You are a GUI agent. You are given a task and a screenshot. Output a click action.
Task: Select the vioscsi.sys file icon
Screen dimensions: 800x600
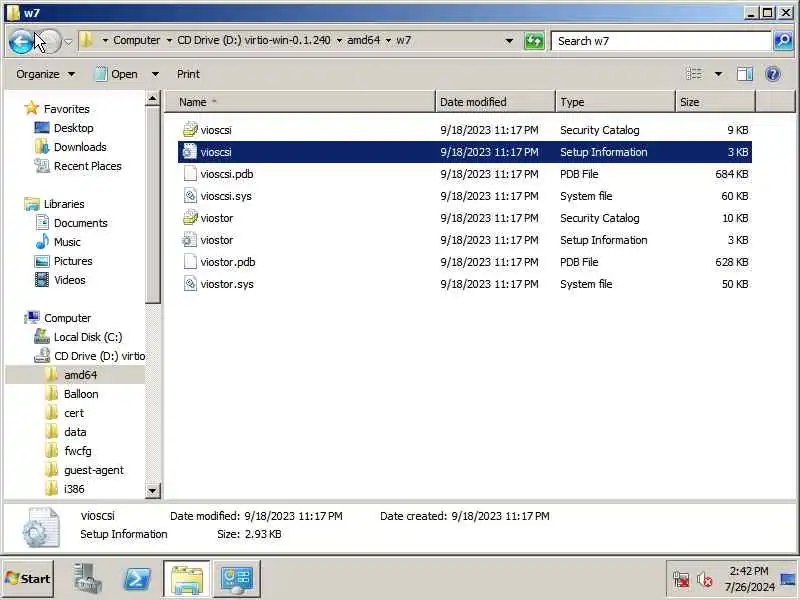pos(190,195)
